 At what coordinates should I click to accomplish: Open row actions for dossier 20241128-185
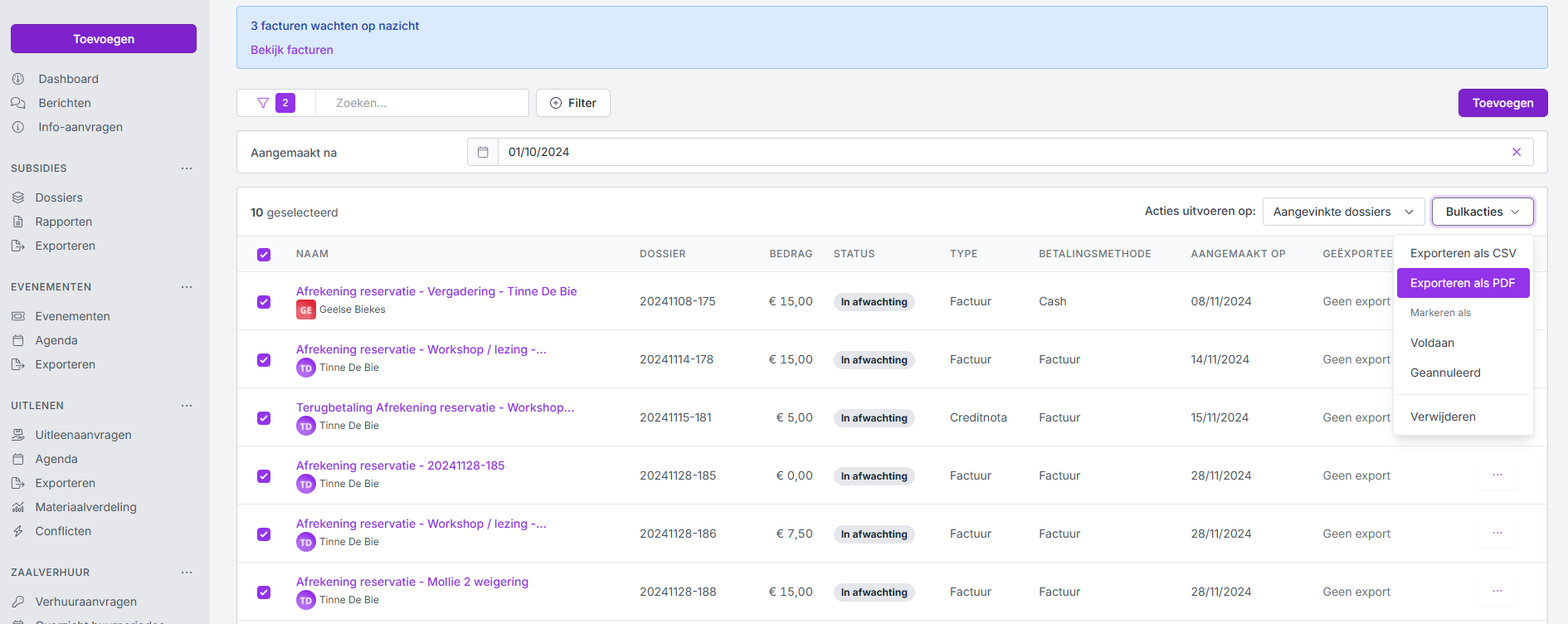pos(1497,475)
